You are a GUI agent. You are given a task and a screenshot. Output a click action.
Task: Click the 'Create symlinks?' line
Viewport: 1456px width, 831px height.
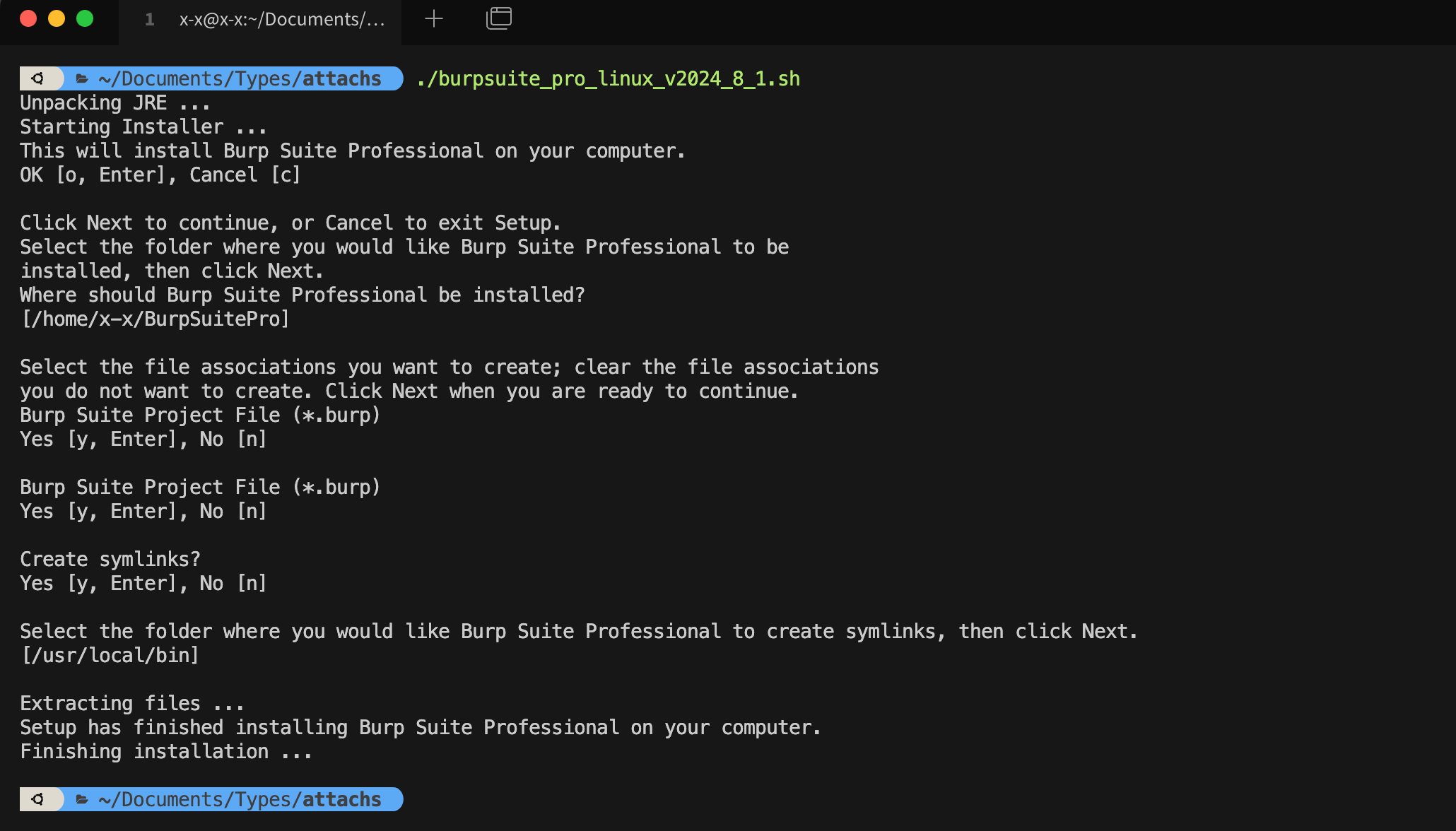coord(110,560)
